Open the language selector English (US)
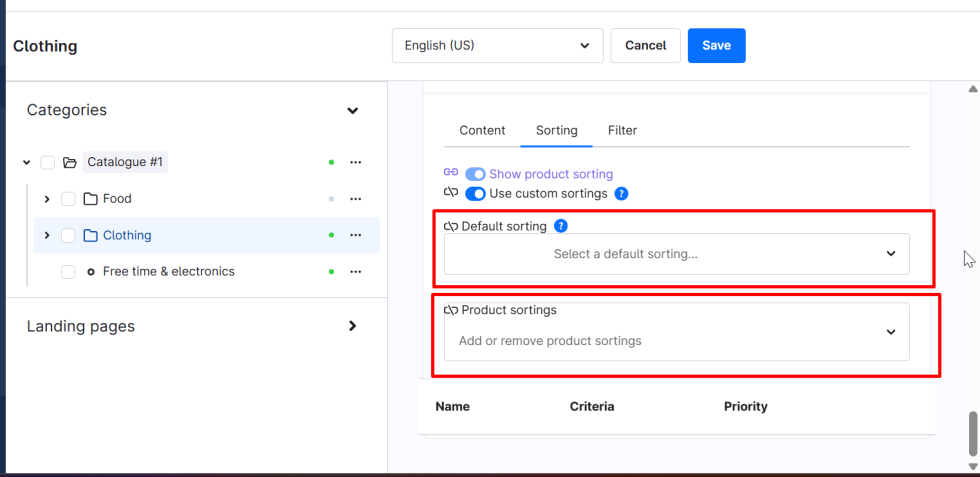Screen dimensions: 980x477 coord(497,46)
